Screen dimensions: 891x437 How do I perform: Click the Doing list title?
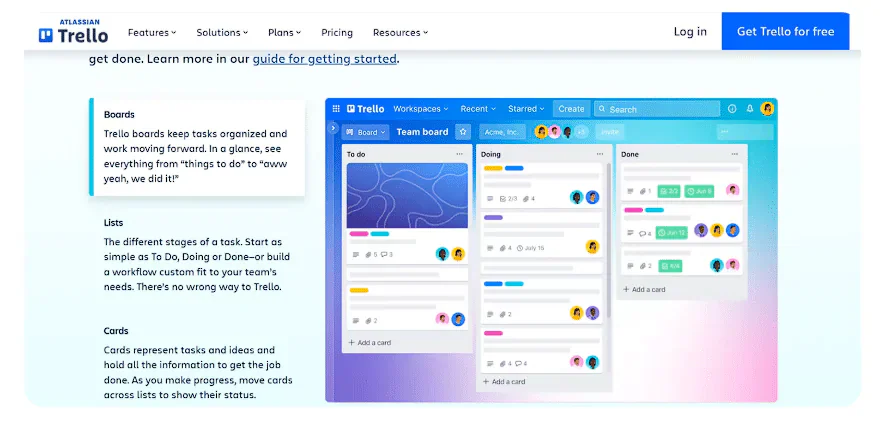click(x=491, y=154)
